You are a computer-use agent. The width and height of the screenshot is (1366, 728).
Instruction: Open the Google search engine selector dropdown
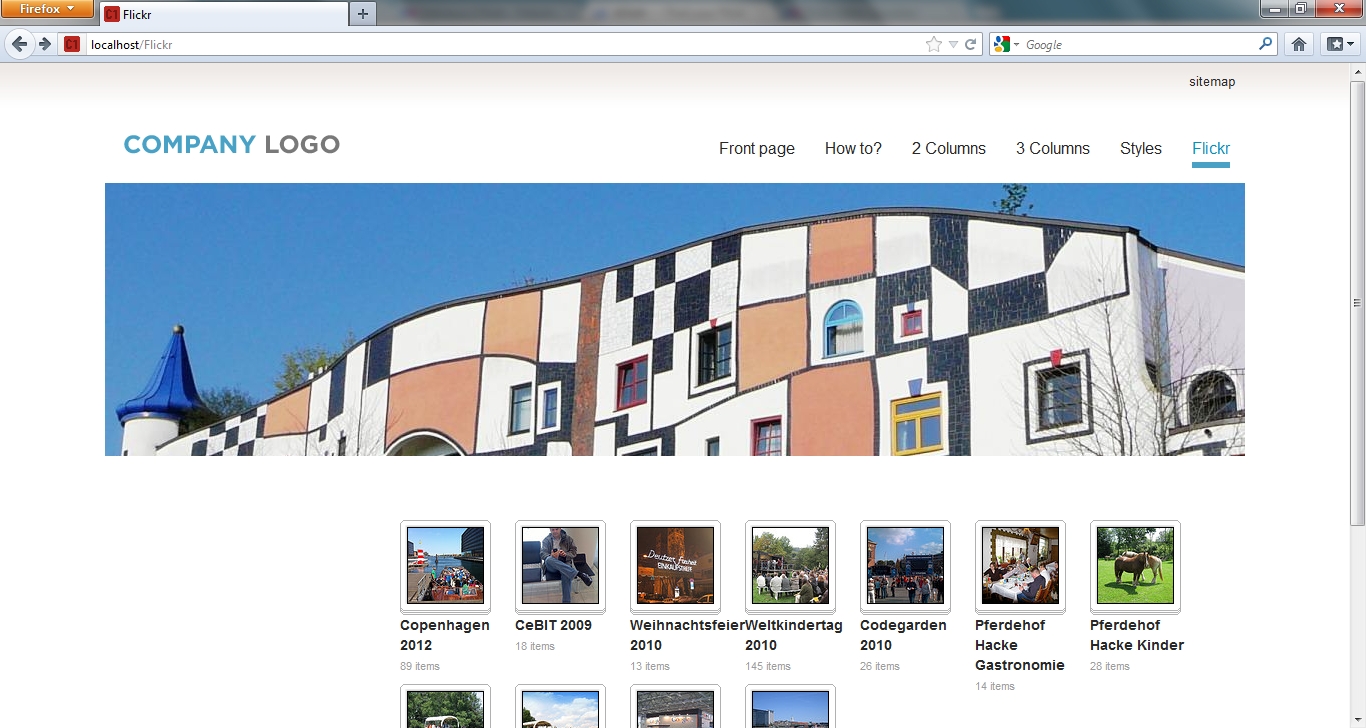point(1006,44)
